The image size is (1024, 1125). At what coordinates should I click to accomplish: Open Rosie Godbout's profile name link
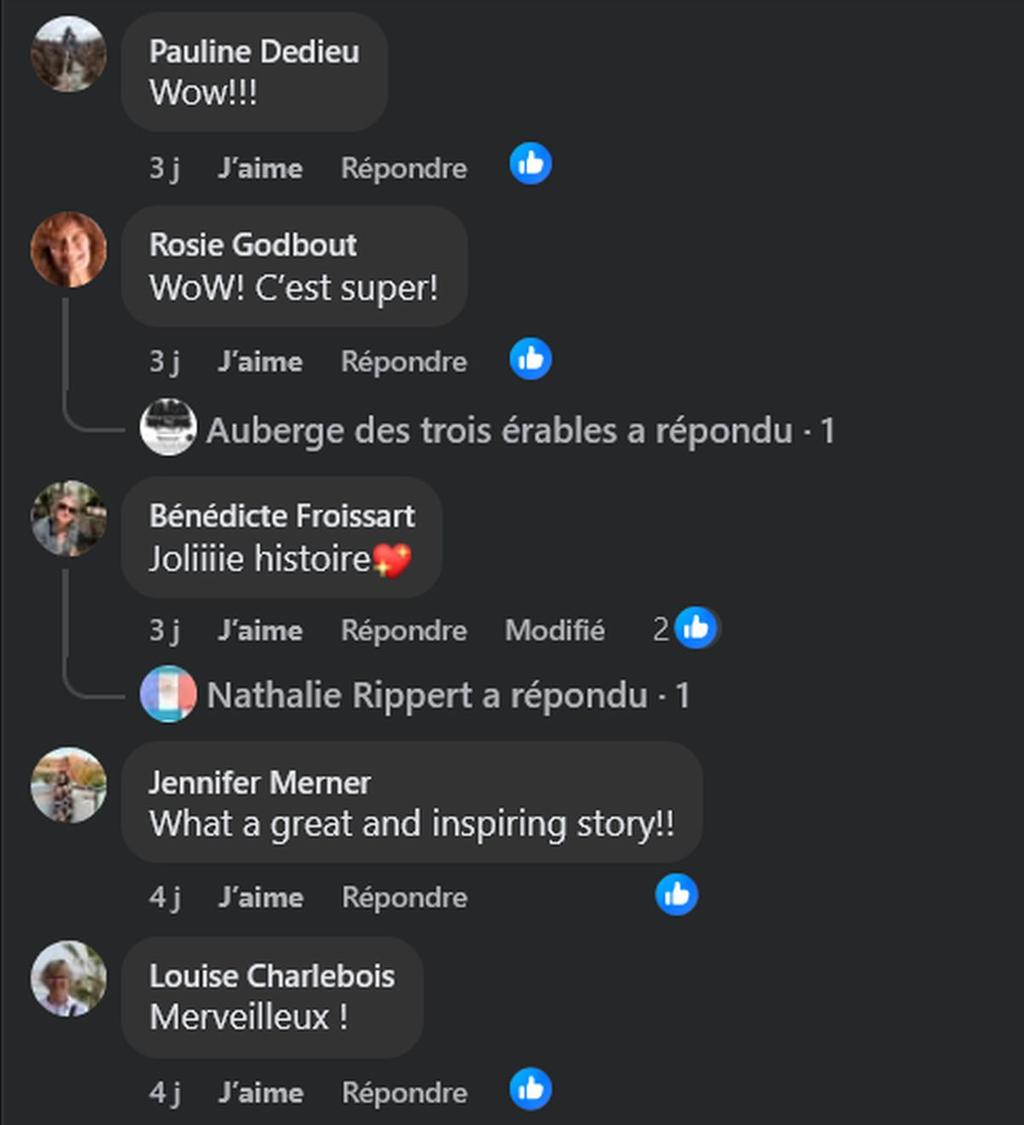point(253,244)
